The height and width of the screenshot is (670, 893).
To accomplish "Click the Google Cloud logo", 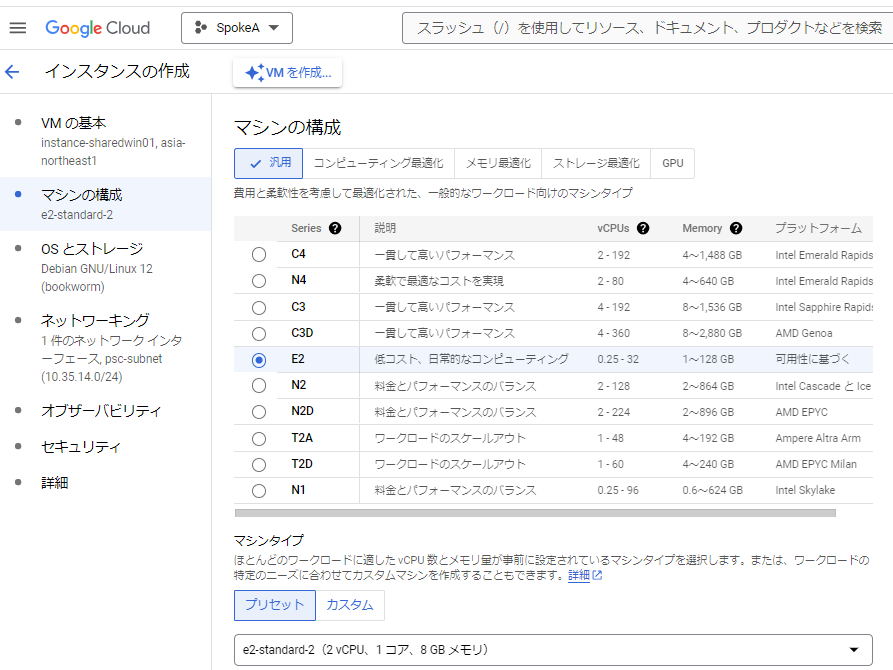I will [97, 28].
